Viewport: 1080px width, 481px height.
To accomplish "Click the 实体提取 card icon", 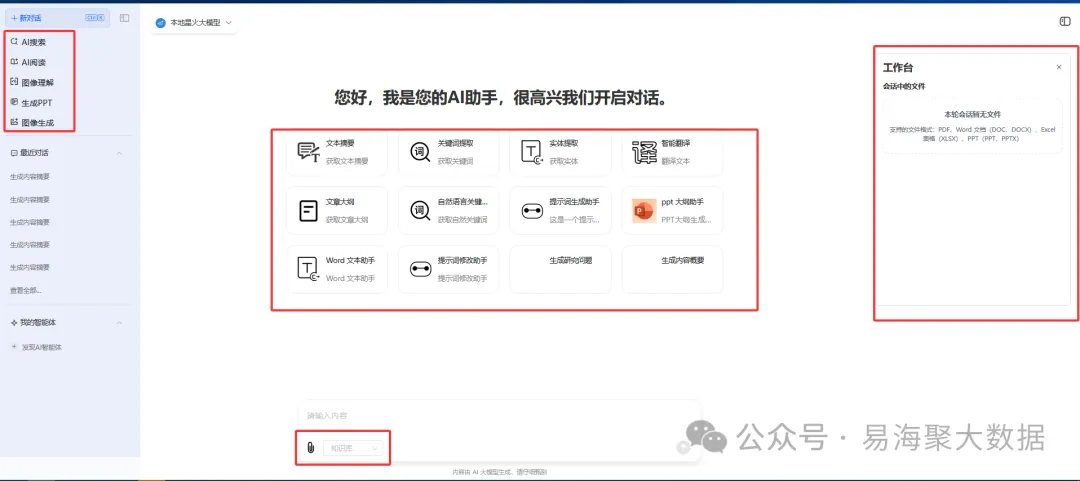I will point(532,152).
